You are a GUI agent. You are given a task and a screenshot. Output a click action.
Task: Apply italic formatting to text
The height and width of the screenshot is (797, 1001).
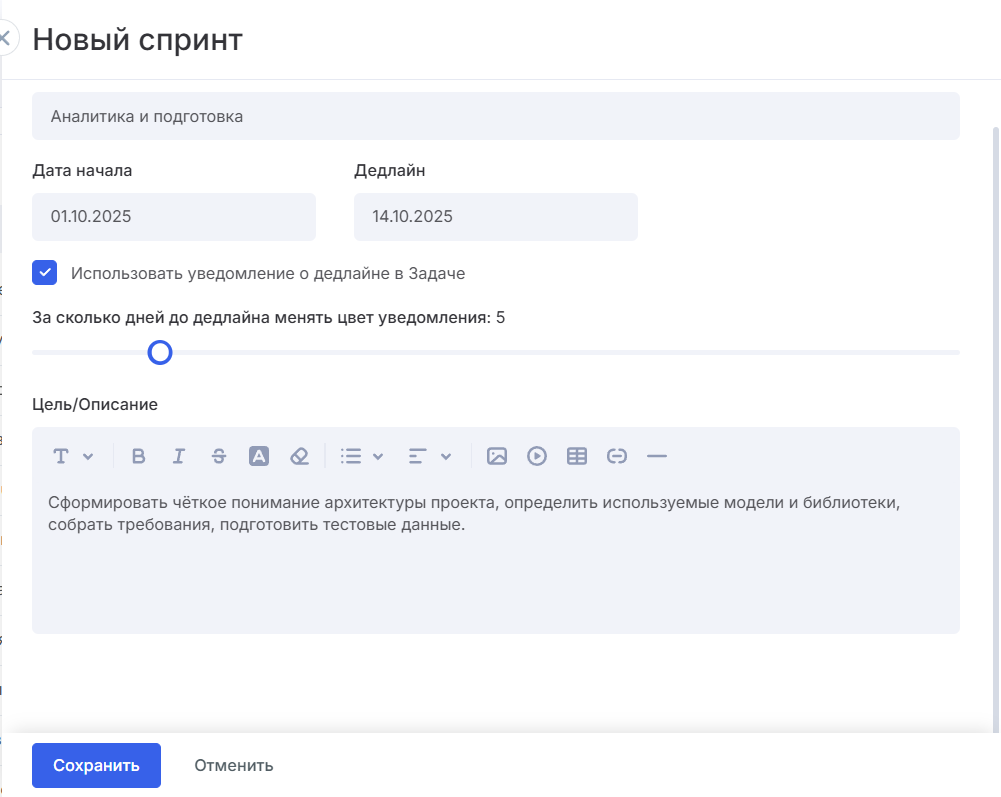coord(179,456)
